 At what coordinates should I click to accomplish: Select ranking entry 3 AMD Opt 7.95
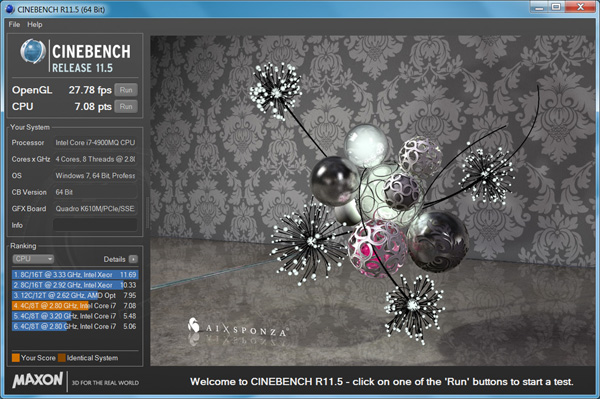[x=75, y=295]
